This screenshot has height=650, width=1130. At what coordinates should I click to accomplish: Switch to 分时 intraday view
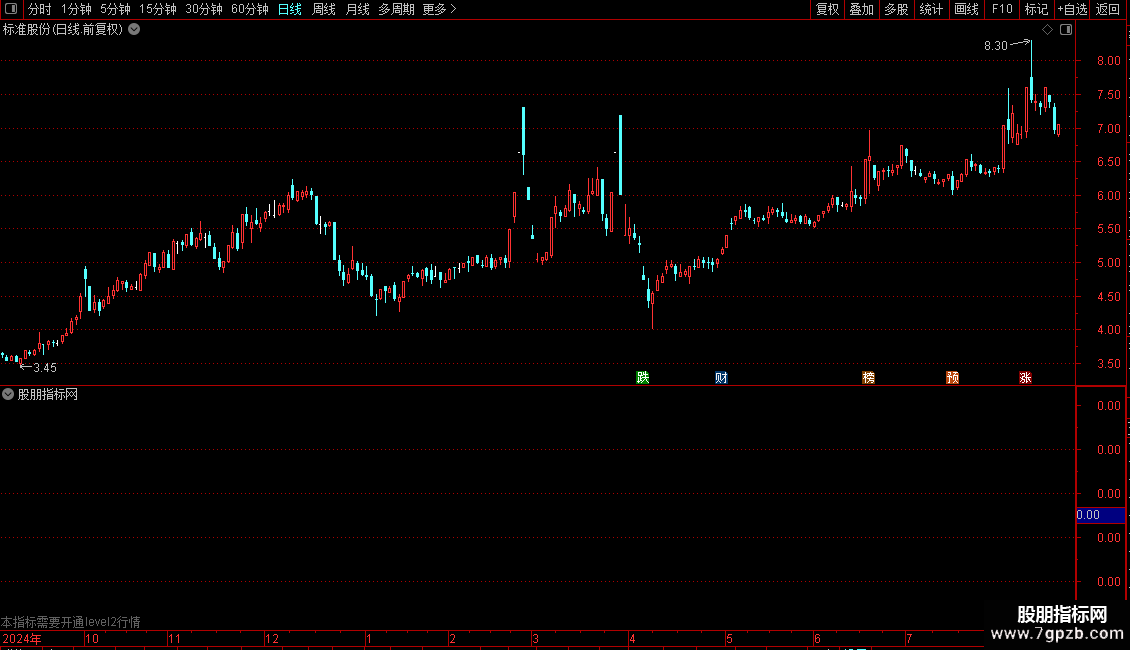(x=40, y=9)
